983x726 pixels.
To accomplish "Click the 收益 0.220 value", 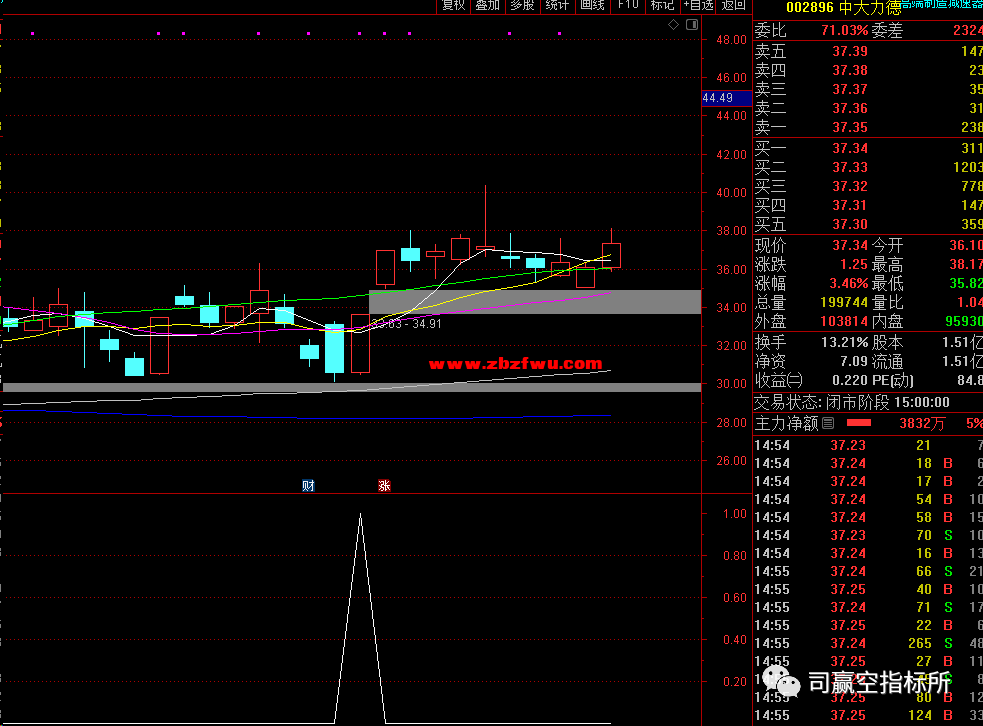I will (x=850, y=380).
